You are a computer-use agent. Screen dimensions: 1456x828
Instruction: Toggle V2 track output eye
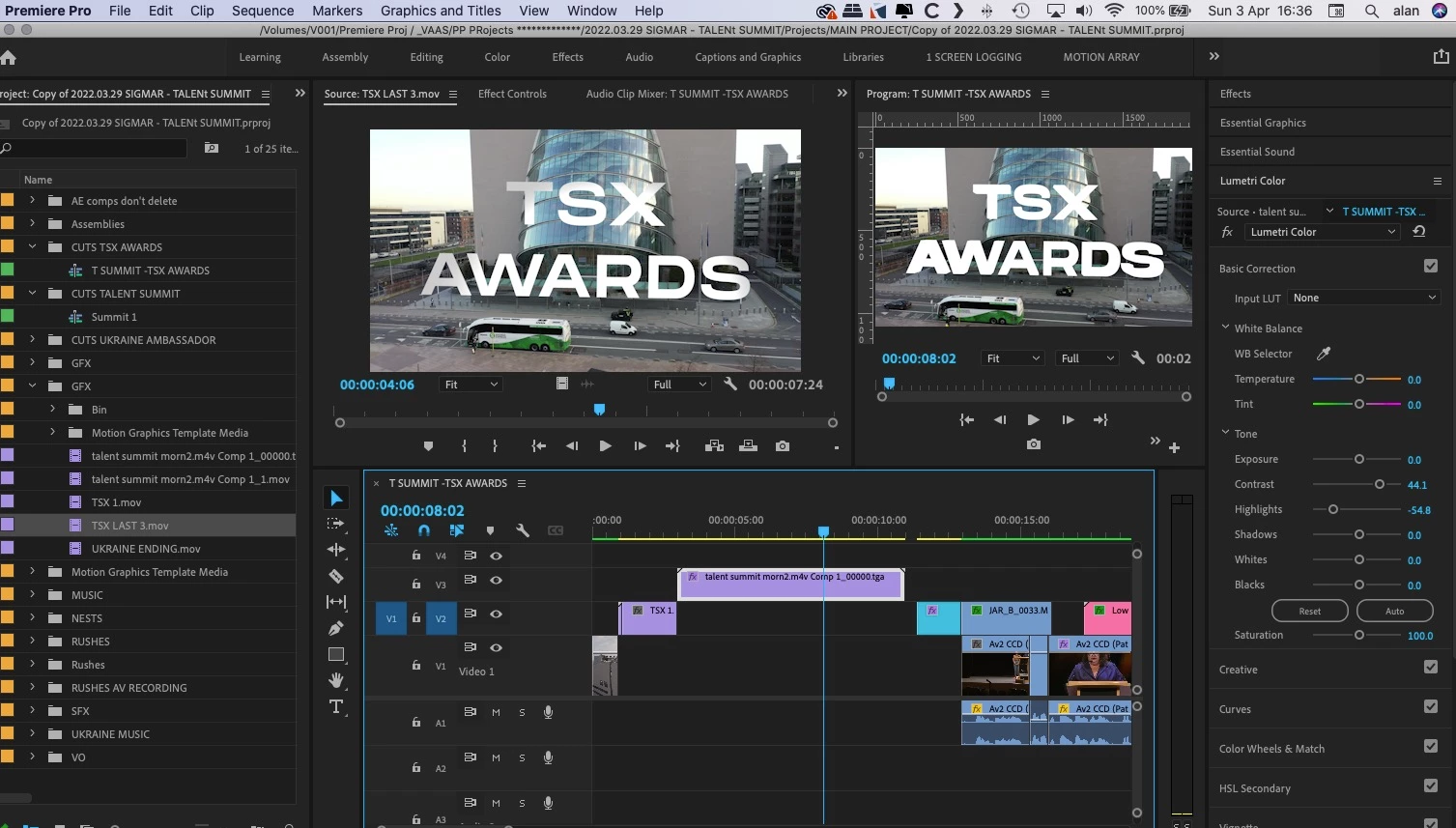[x=496, y=614]
